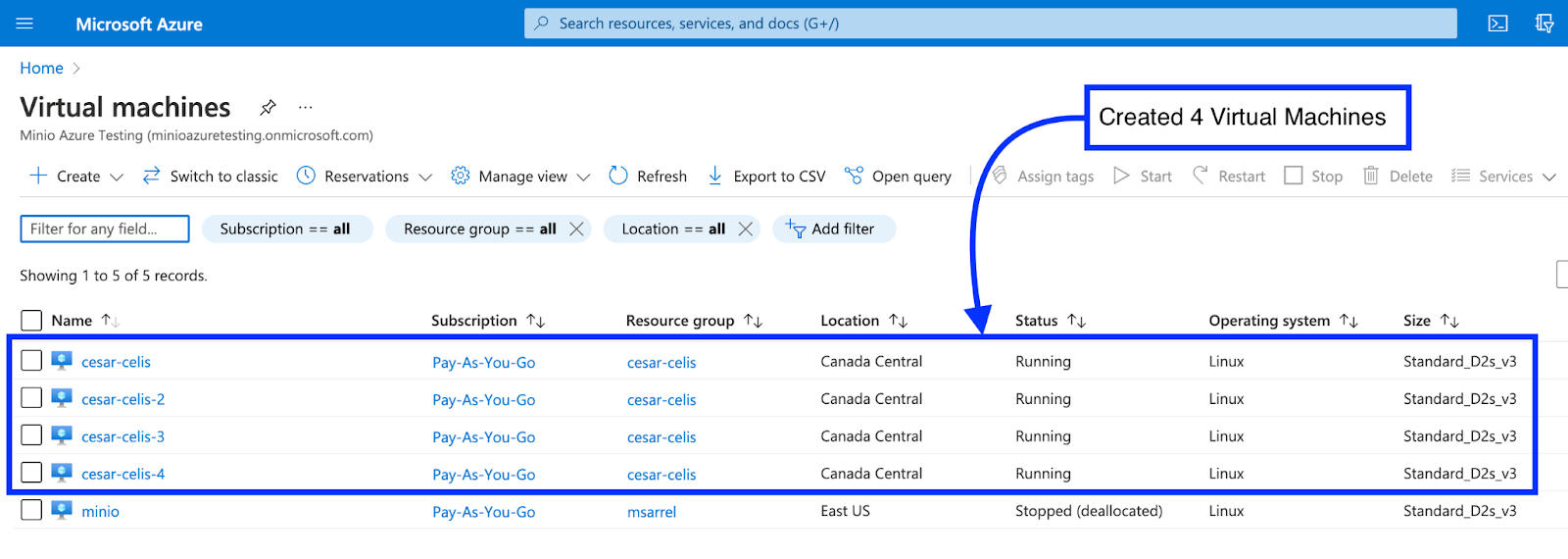Select the cesar-celis-2 checkbox

31,398
